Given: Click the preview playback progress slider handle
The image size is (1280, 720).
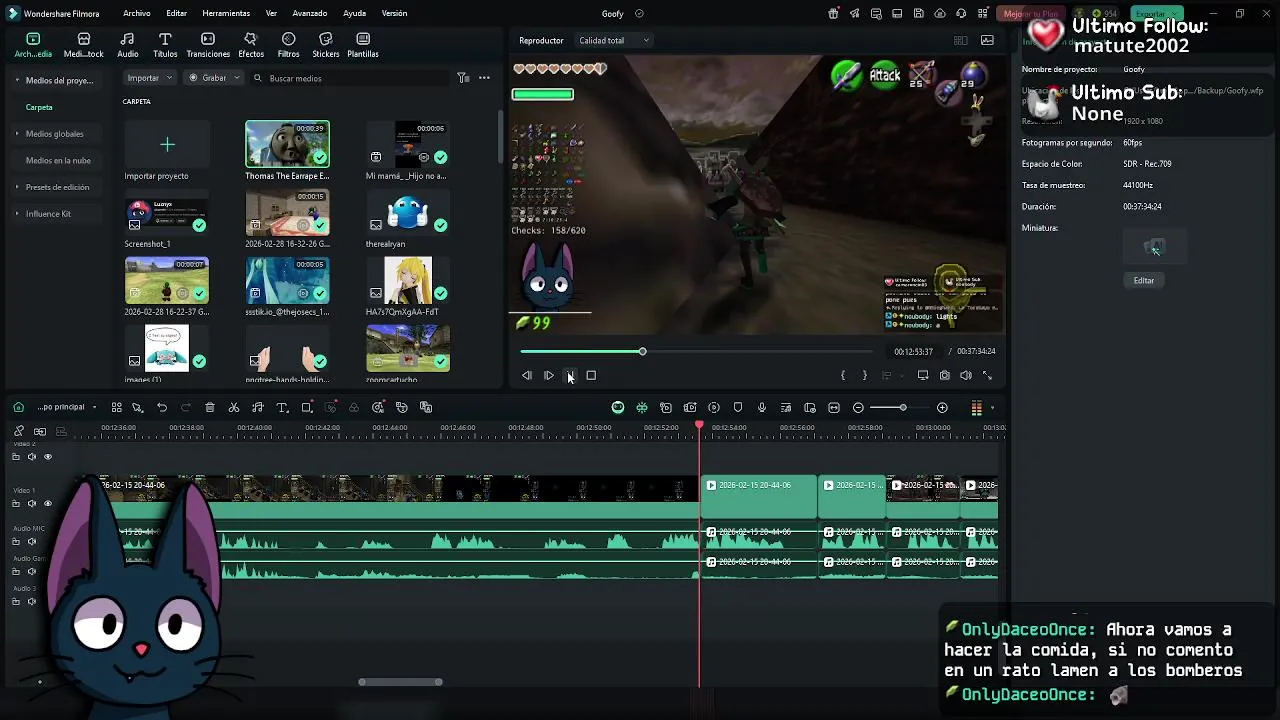Looking at the screenshot, I should (x=643, y=352).
